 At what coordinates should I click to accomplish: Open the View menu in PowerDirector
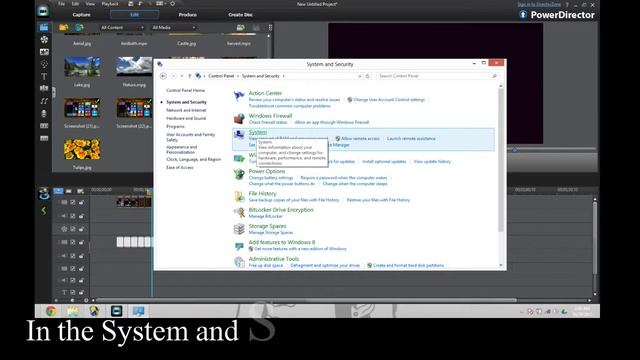(x=90, y=4)
